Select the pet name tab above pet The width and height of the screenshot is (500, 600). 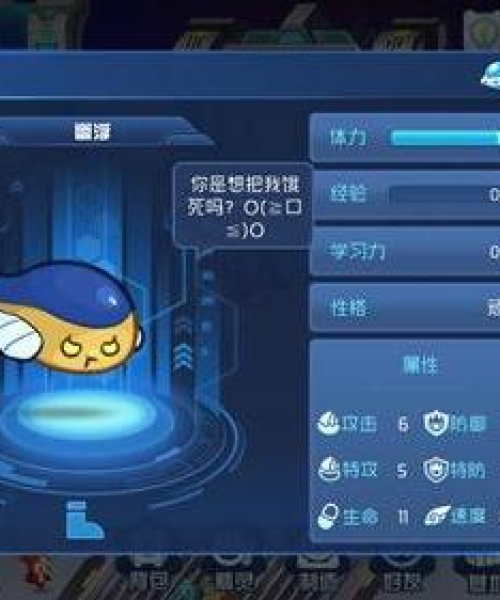click(x=92, y=132)
